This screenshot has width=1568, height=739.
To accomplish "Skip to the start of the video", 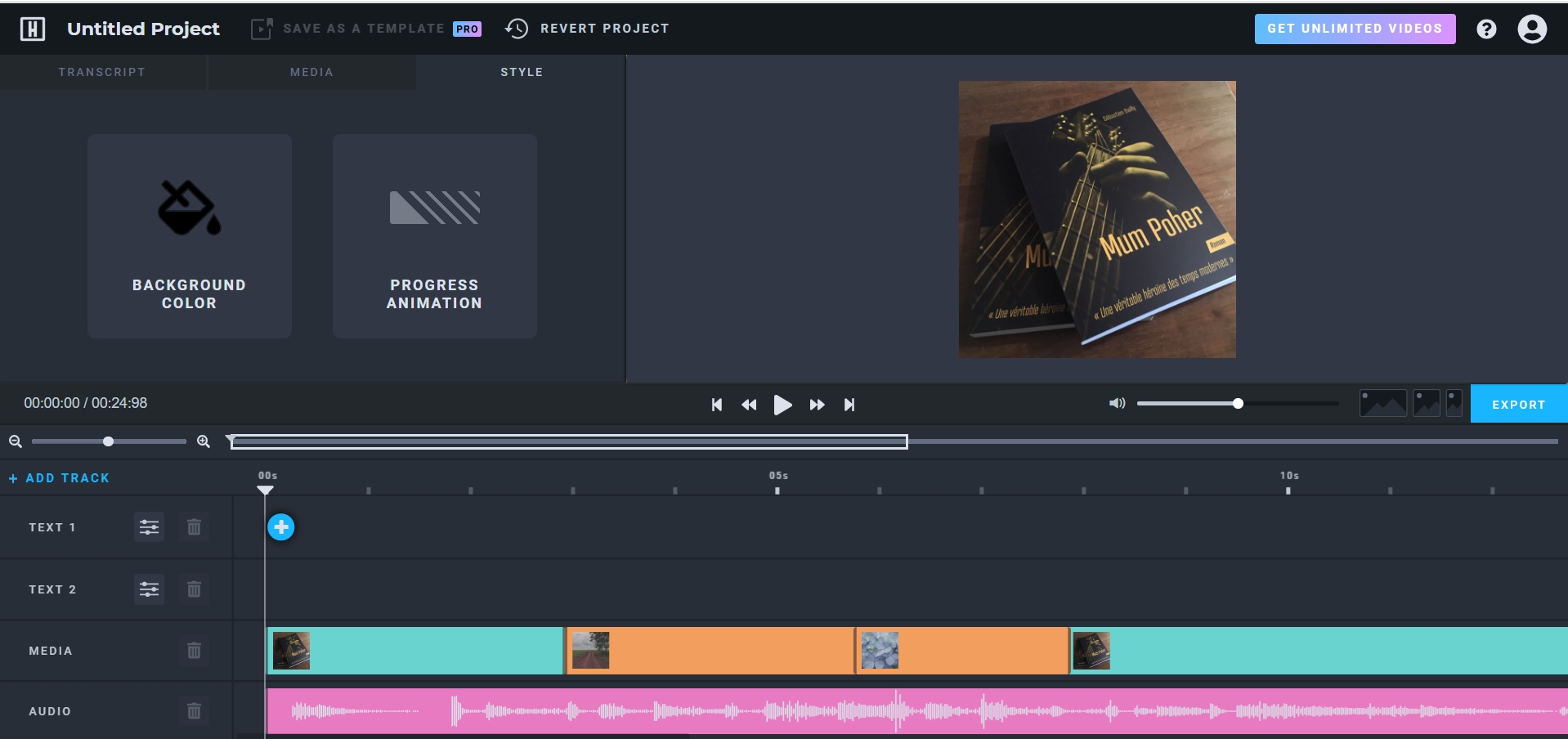I will point(717,405).
